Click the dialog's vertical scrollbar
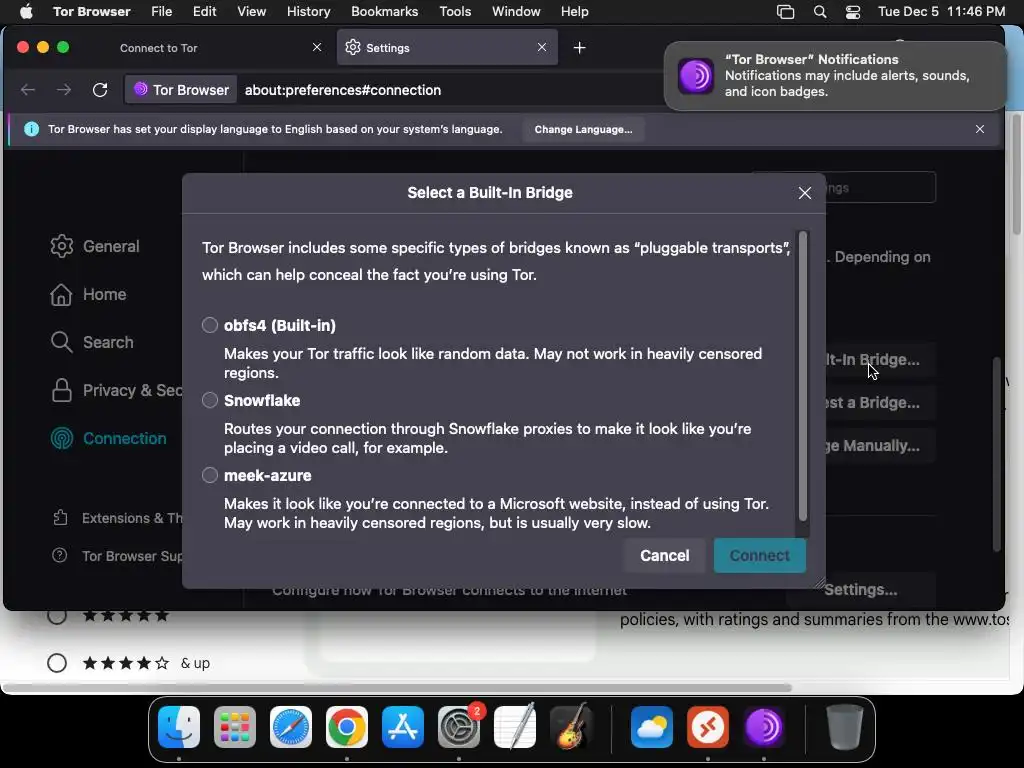 coord(803,376)
